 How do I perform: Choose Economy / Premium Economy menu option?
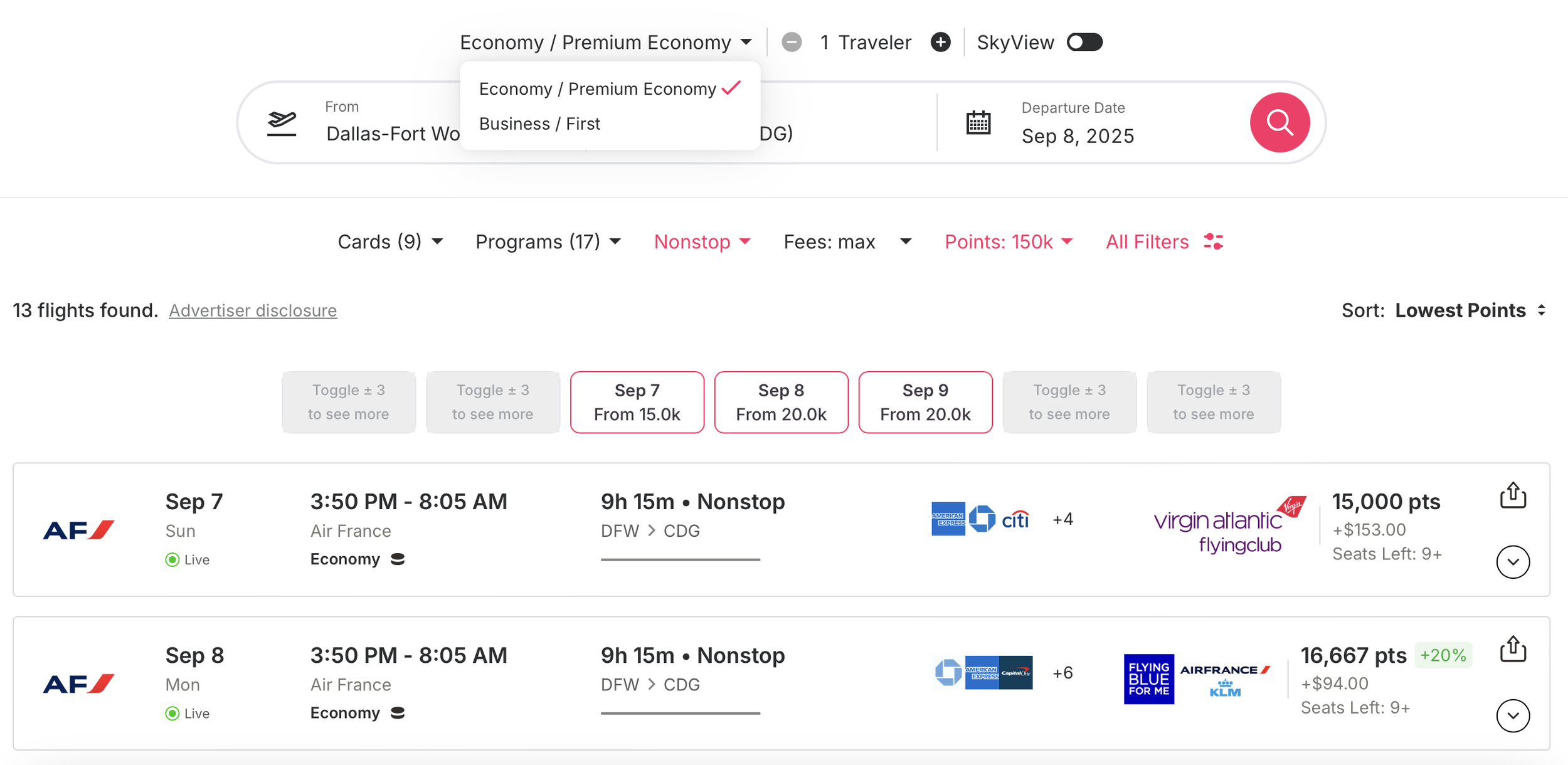[x=597, y=88]
